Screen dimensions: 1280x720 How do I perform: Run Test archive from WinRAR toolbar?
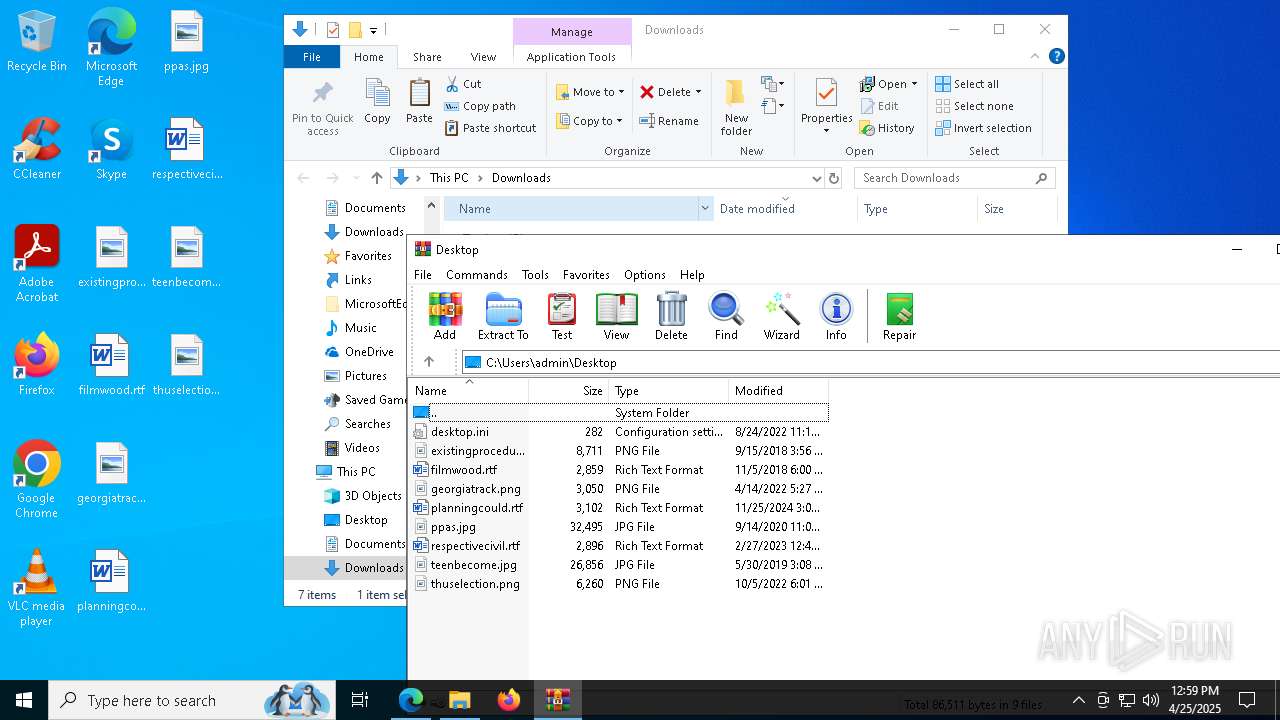pos(562,316)
